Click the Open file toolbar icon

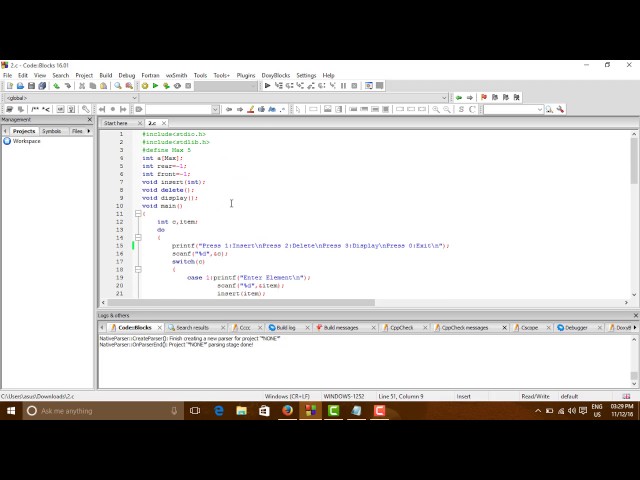(20, 86)
